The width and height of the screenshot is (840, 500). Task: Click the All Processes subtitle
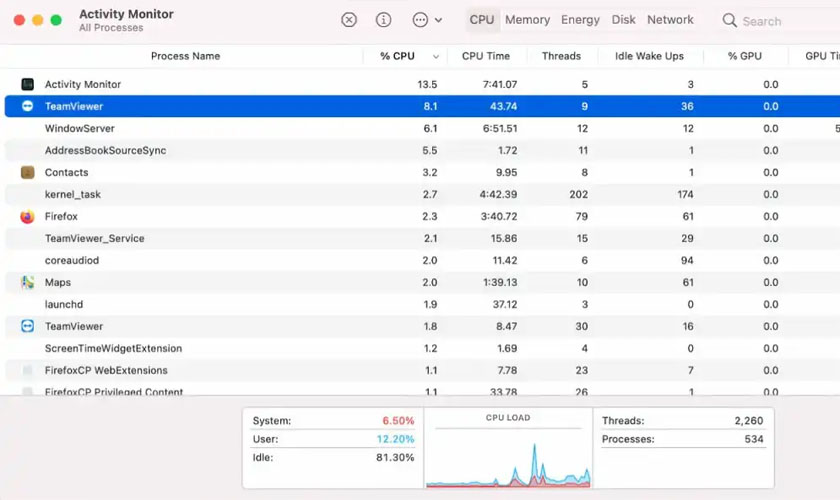[x=111, y=28]
